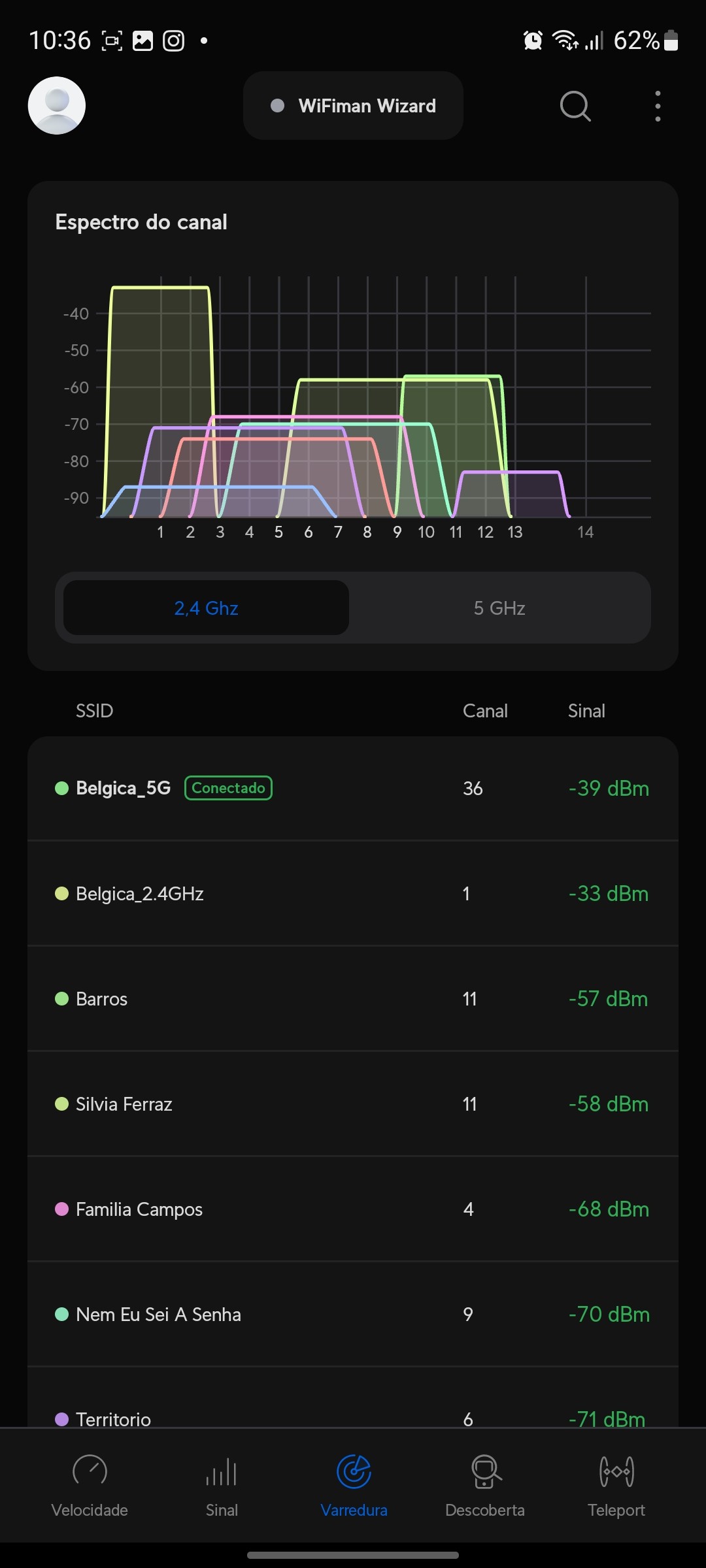Tap the search magnifier icon
The width and height of the screenshot is (706, 1568).
tap(575, 106)
